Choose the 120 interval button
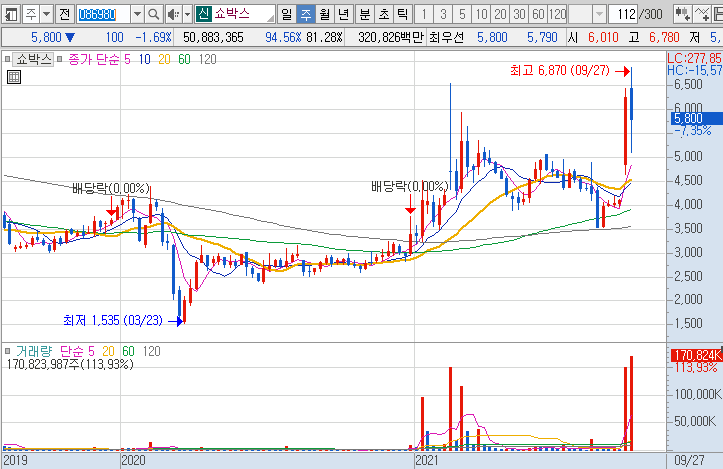This screenshot has width=723, height=469. [557, 14]
